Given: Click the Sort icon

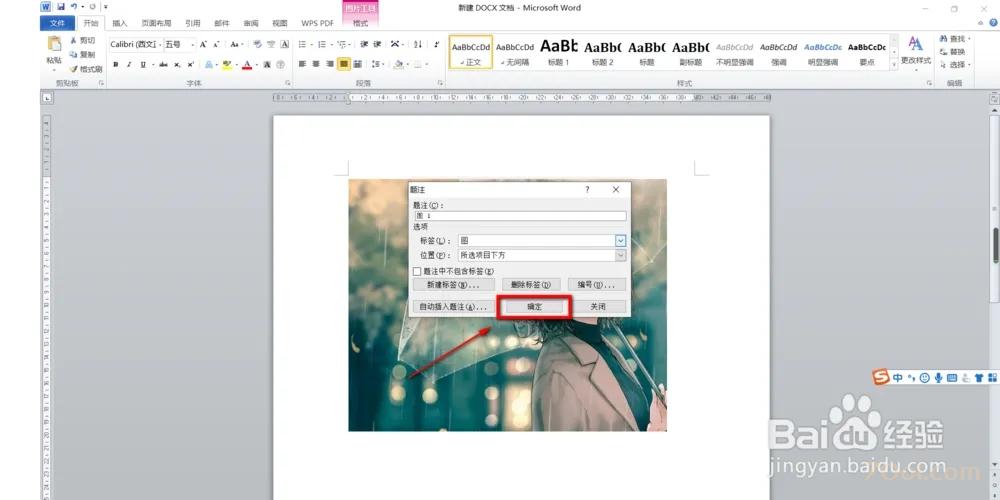Looking at the screenshot, I should tap(417, 44).
